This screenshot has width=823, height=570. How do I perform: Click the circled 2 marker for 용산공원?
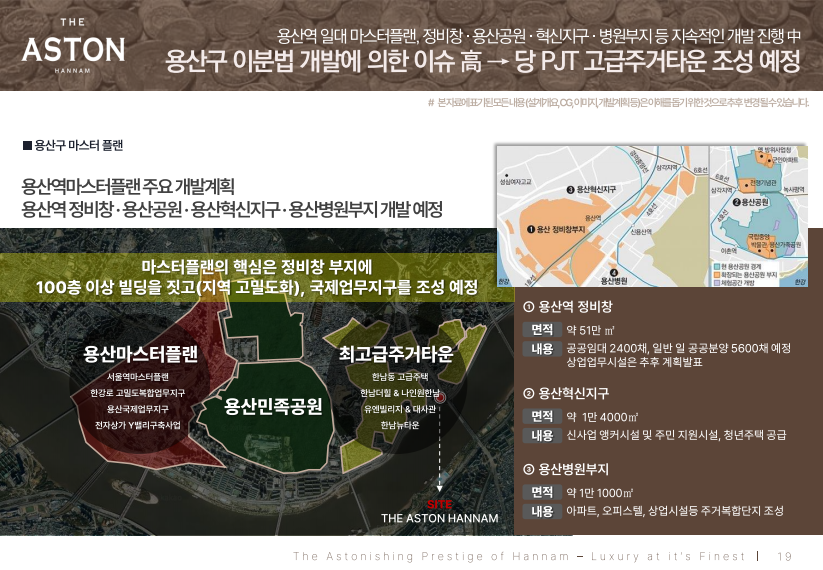click(x=736, y=201)
